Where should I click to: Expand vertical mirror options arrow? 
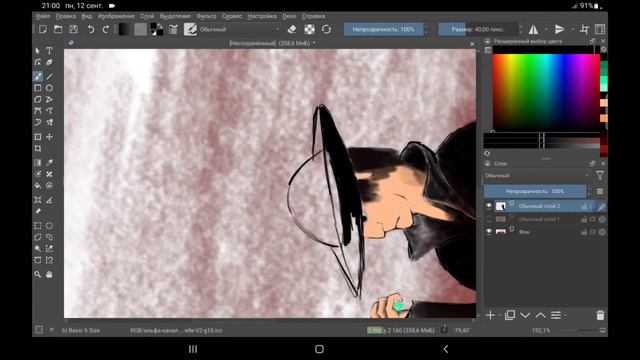point(573,29)
